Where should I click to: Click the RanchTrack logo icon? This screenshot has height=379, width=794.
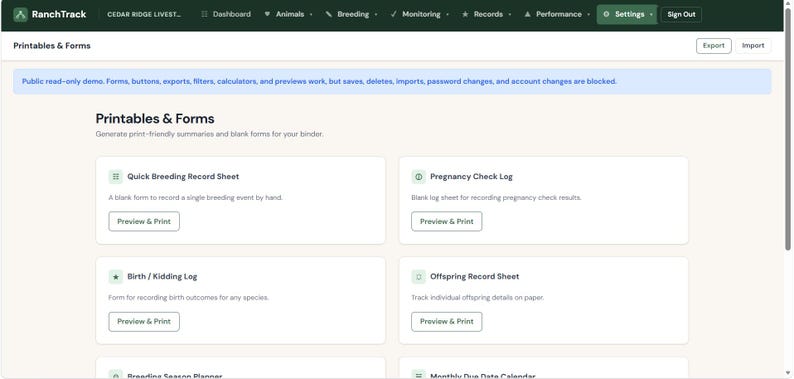pyautogui.click(x=20, y=14)
